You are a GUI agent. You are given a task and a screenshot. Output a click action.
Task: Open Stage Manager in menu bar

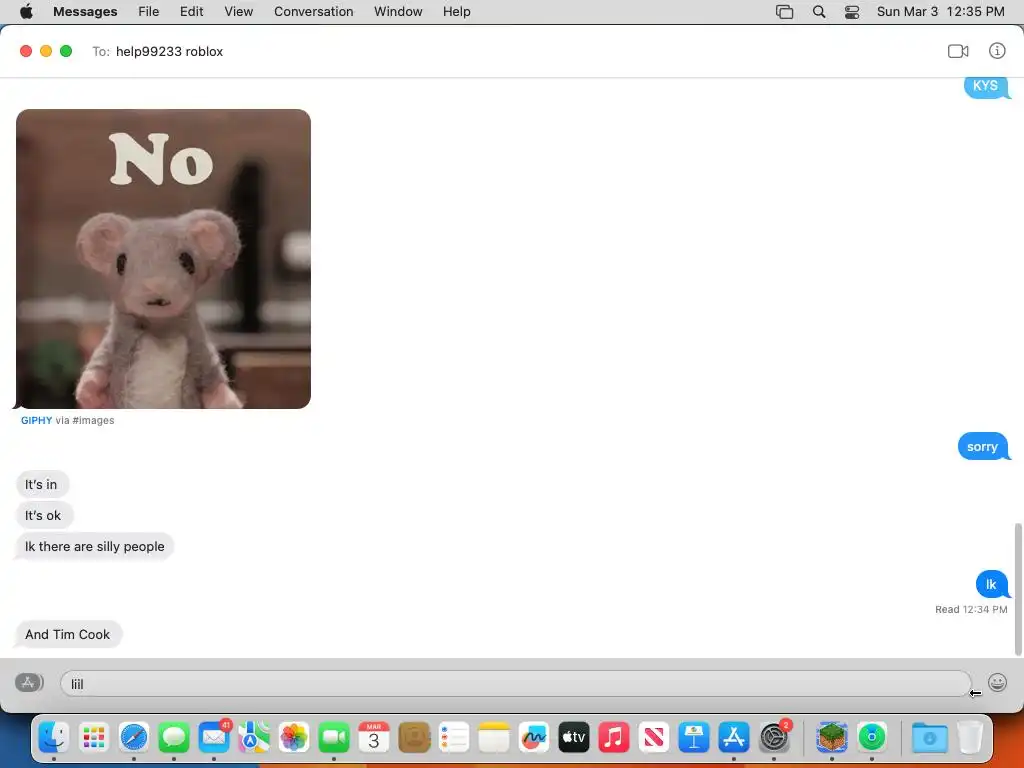point(784,12)
